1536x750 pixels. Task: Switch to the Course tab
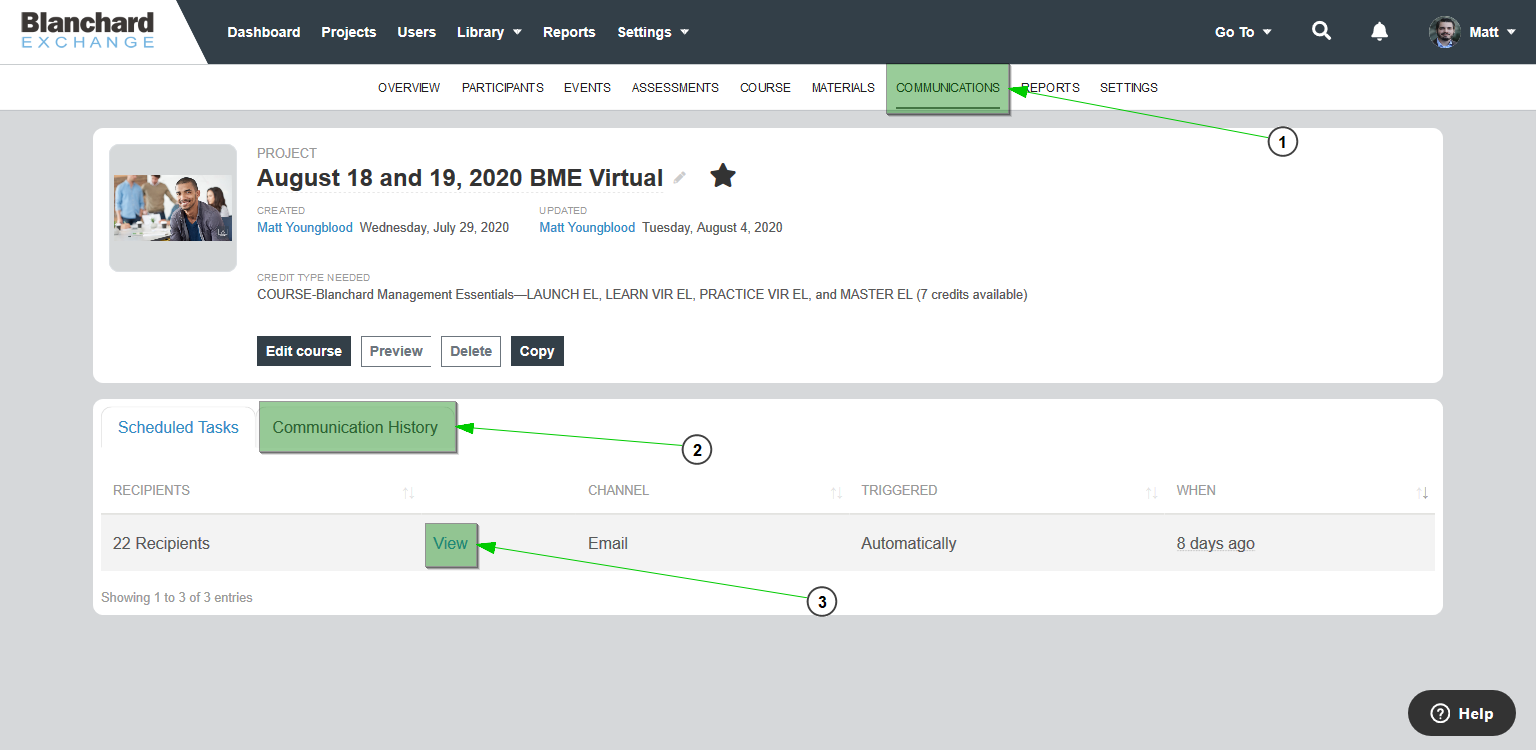[x=765, y=88]
